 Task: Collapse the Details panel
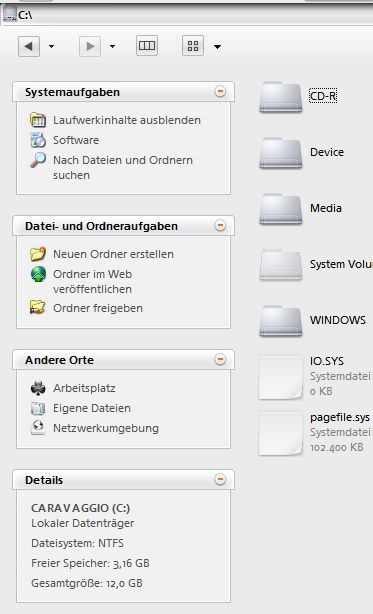point(220,479)
